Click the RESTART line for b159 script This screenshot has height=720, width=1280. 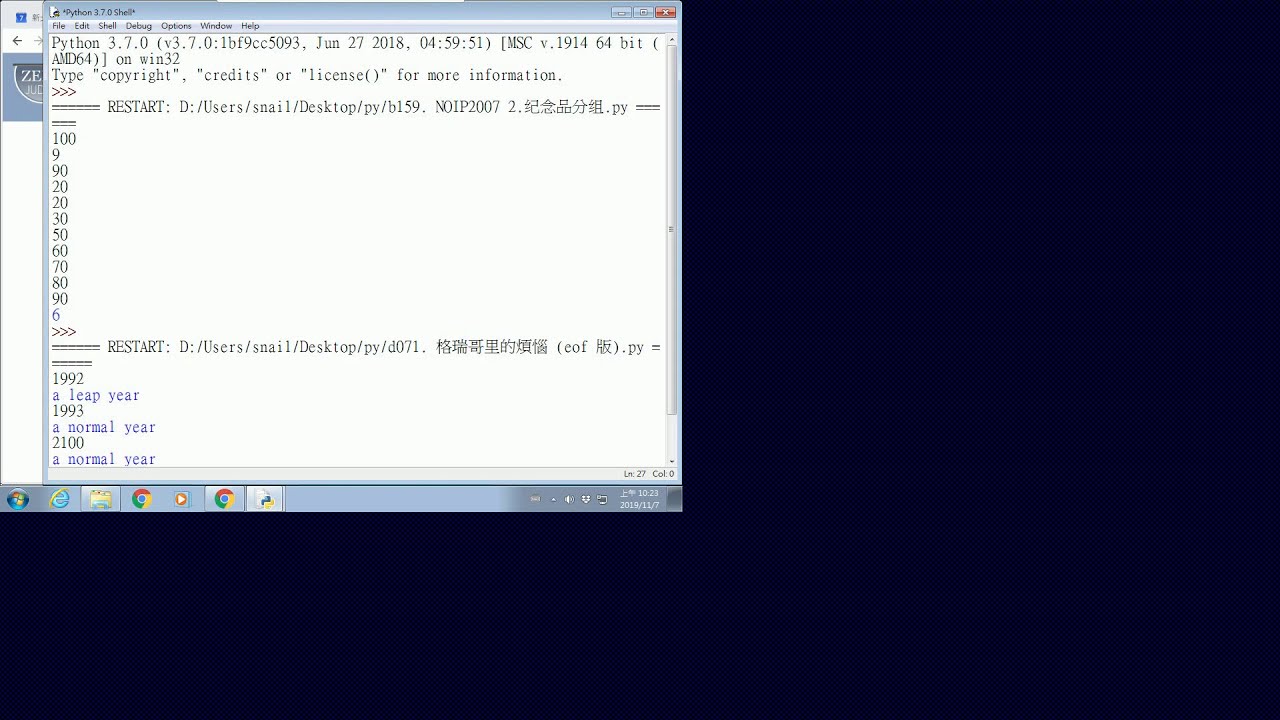356,107
